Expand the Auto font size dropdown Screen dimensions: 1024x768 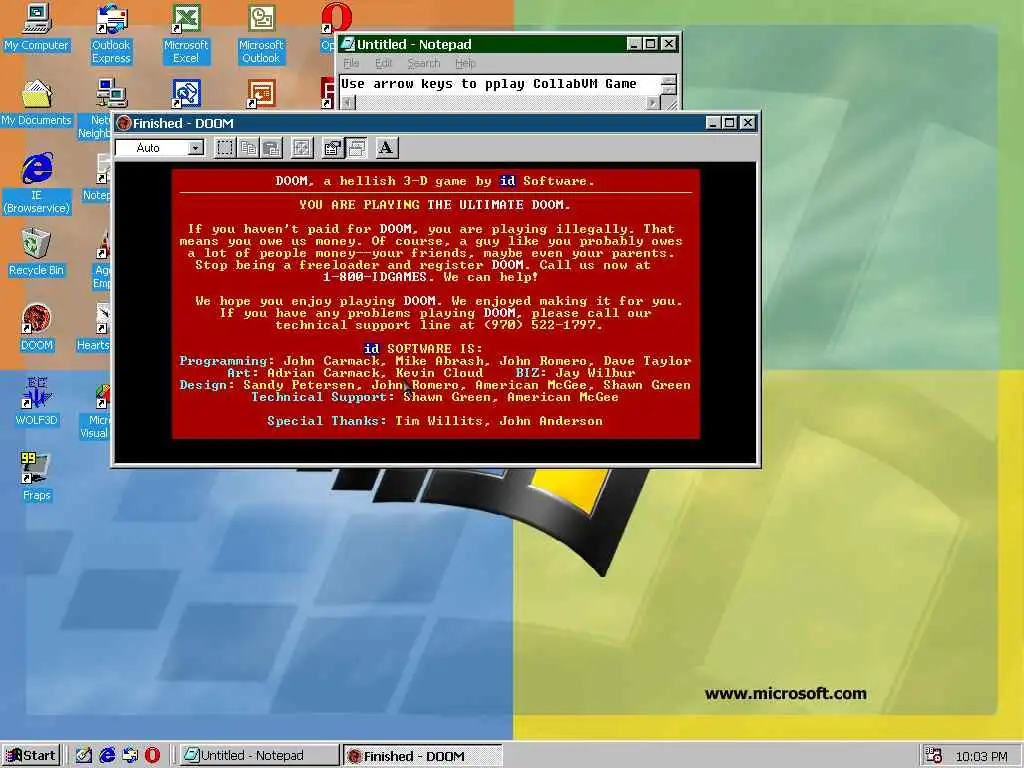click(195, 148)
